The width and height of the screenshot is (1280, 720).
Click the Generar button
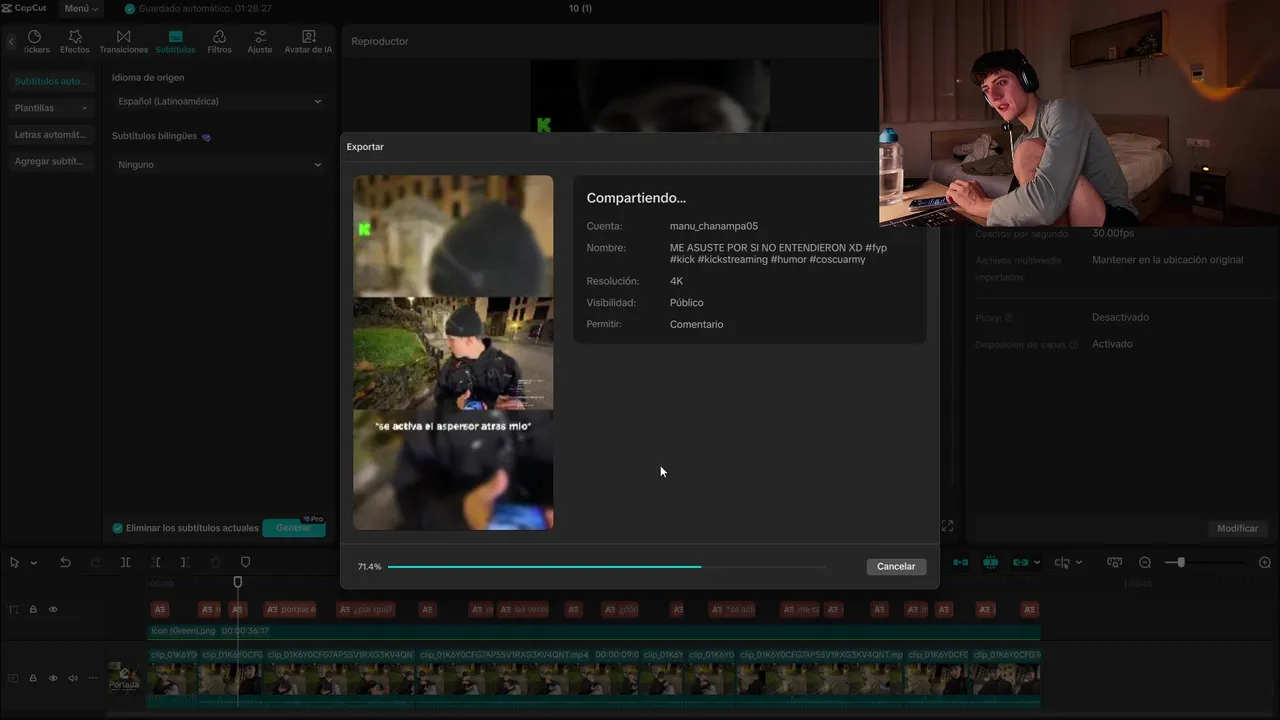click(x=294, y=528)
